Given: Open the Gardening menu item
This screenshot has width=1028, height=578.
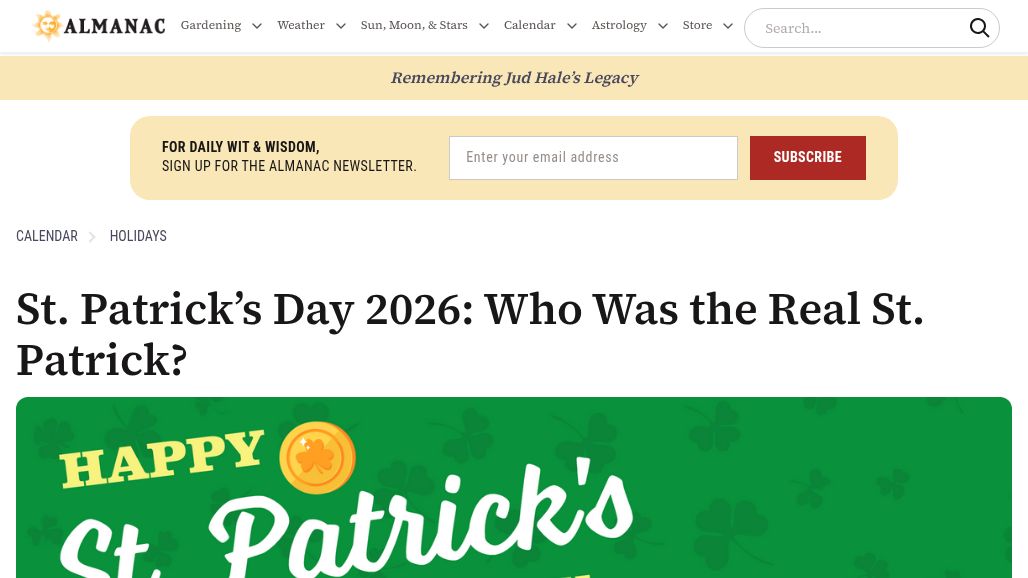Looking at the screenshot, I should point(211,26).
